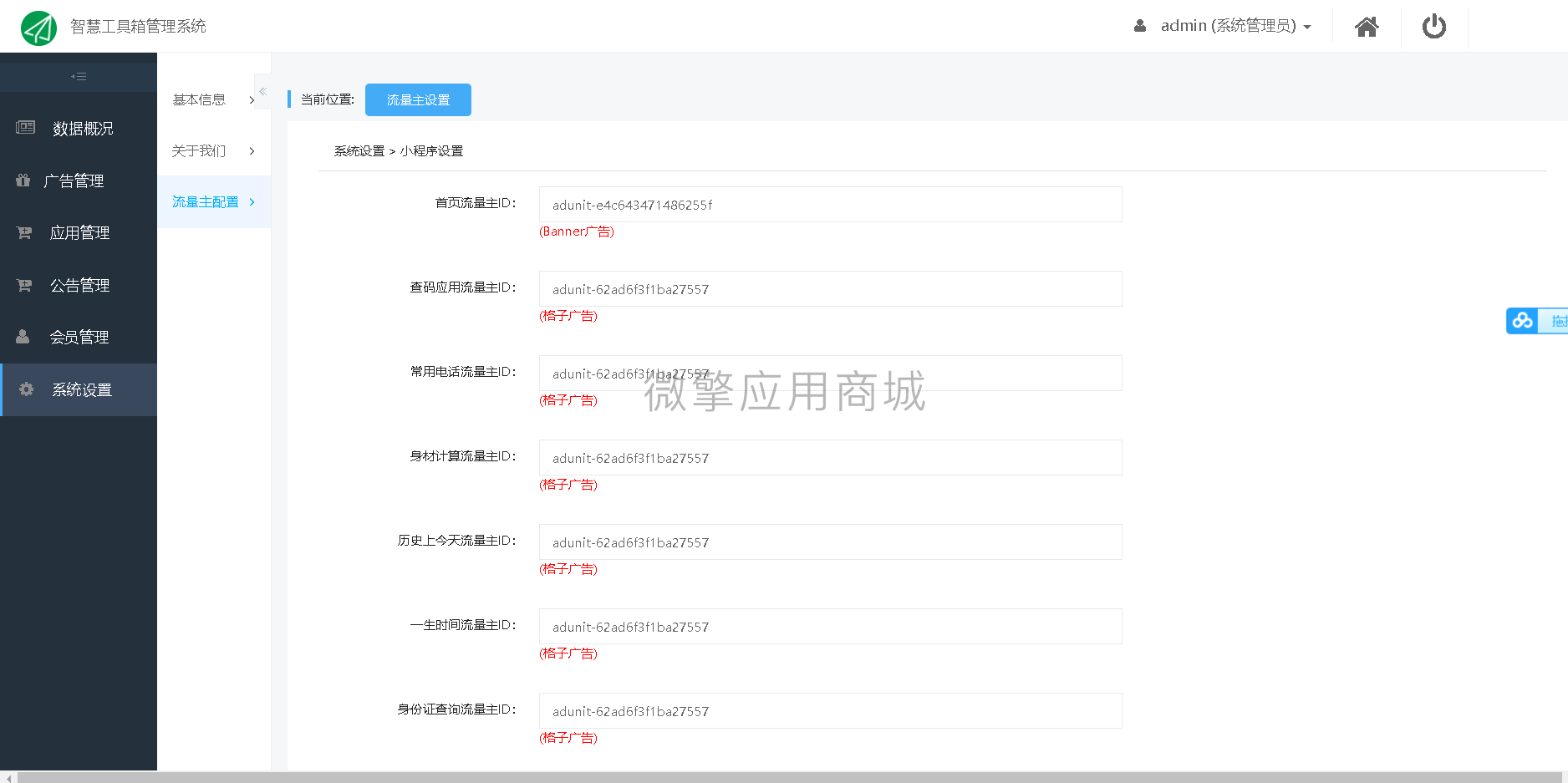Click the 应用管理 cart icon
The width and height of the screenshot is (1568, 783).
(24, 232)
